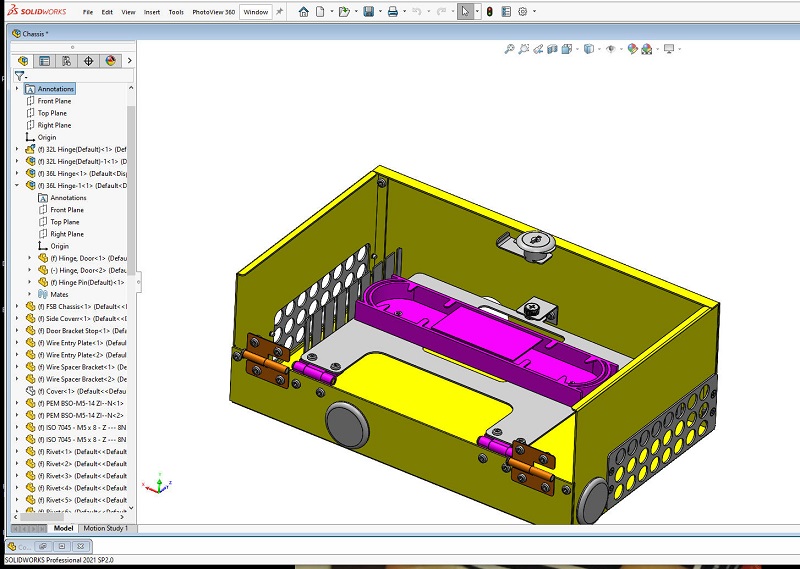Open the View menu

point(128,12)
